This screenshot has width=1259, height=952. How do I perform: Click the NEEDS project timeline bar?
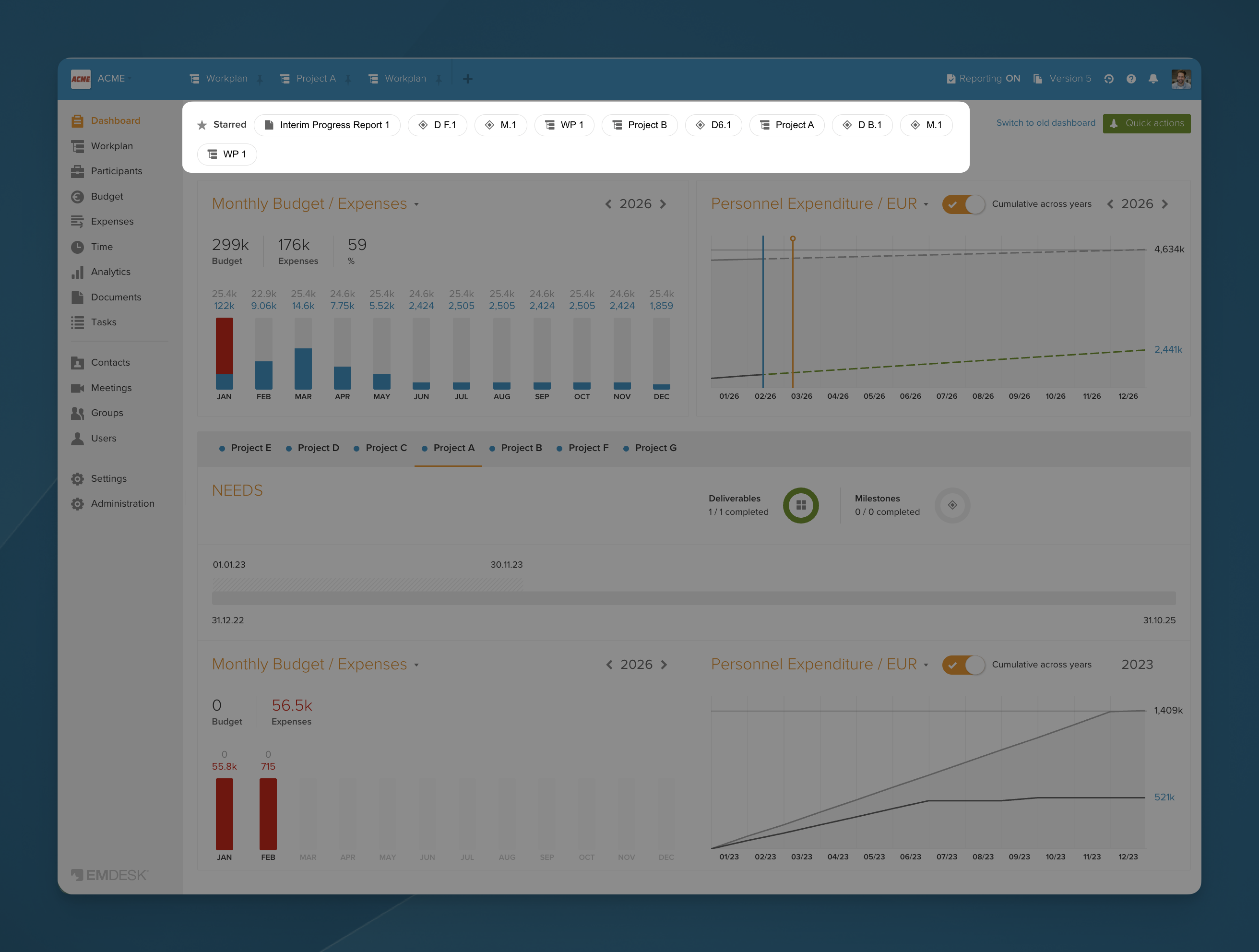coord(693,598)
